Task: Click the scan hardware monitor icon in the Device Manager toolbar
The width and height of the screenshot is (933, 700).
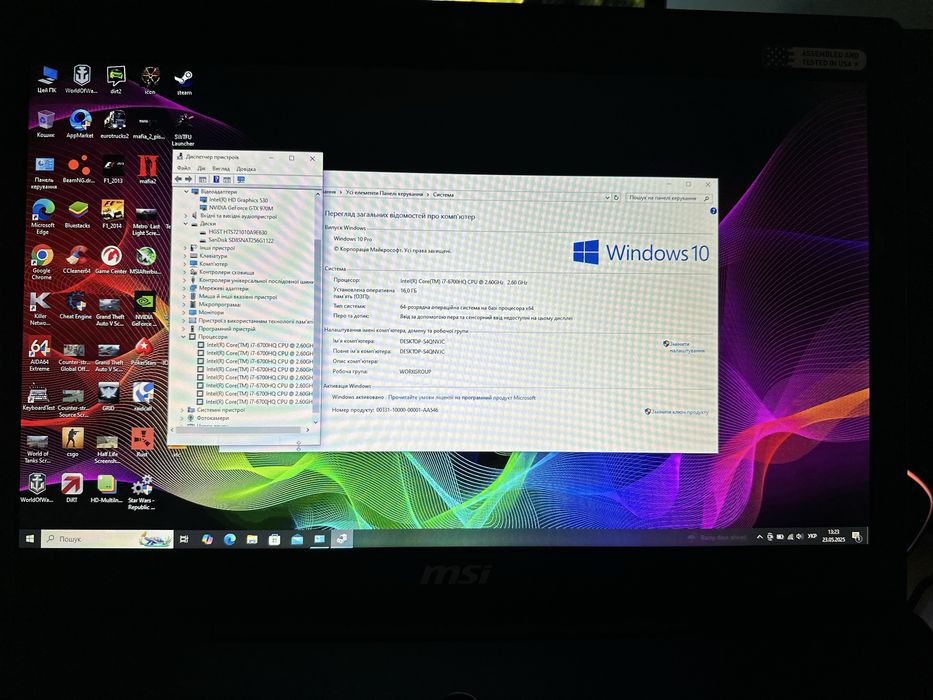Action: tap(241, 179)
